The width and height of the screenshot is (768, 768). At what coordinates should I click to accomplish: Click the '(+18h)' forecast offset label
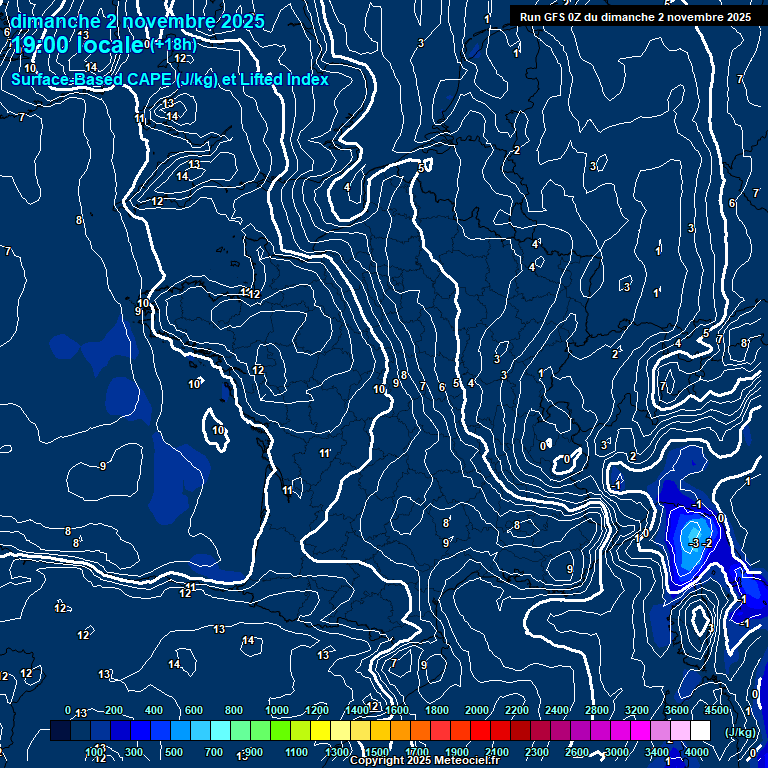[x=173, y=45]
